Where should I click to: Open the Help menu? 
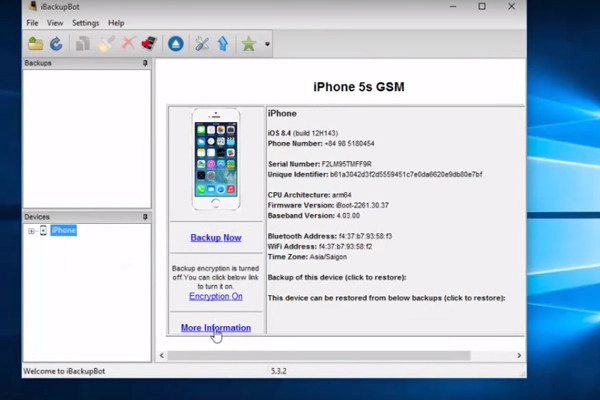tap(116, 23)
